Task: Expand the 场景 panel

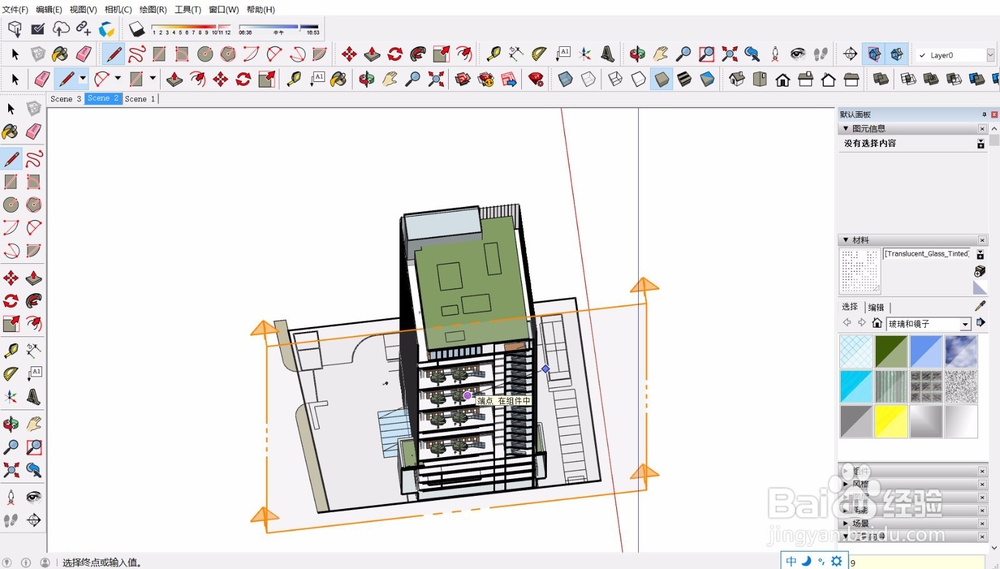Action: 846,523
